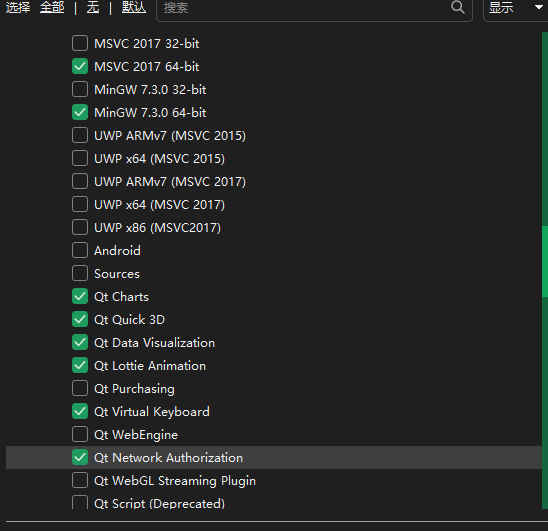Select the 'MSVC 2017 64-bit' row text
548x531 pixels.
click(146, 66)
